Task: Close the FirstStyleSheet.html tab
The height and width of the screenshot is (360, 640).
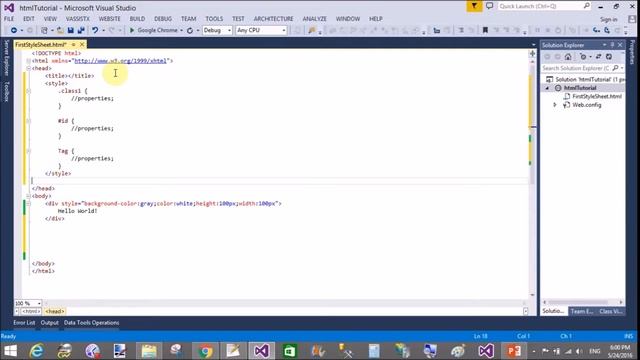Action: click(82, 44)
